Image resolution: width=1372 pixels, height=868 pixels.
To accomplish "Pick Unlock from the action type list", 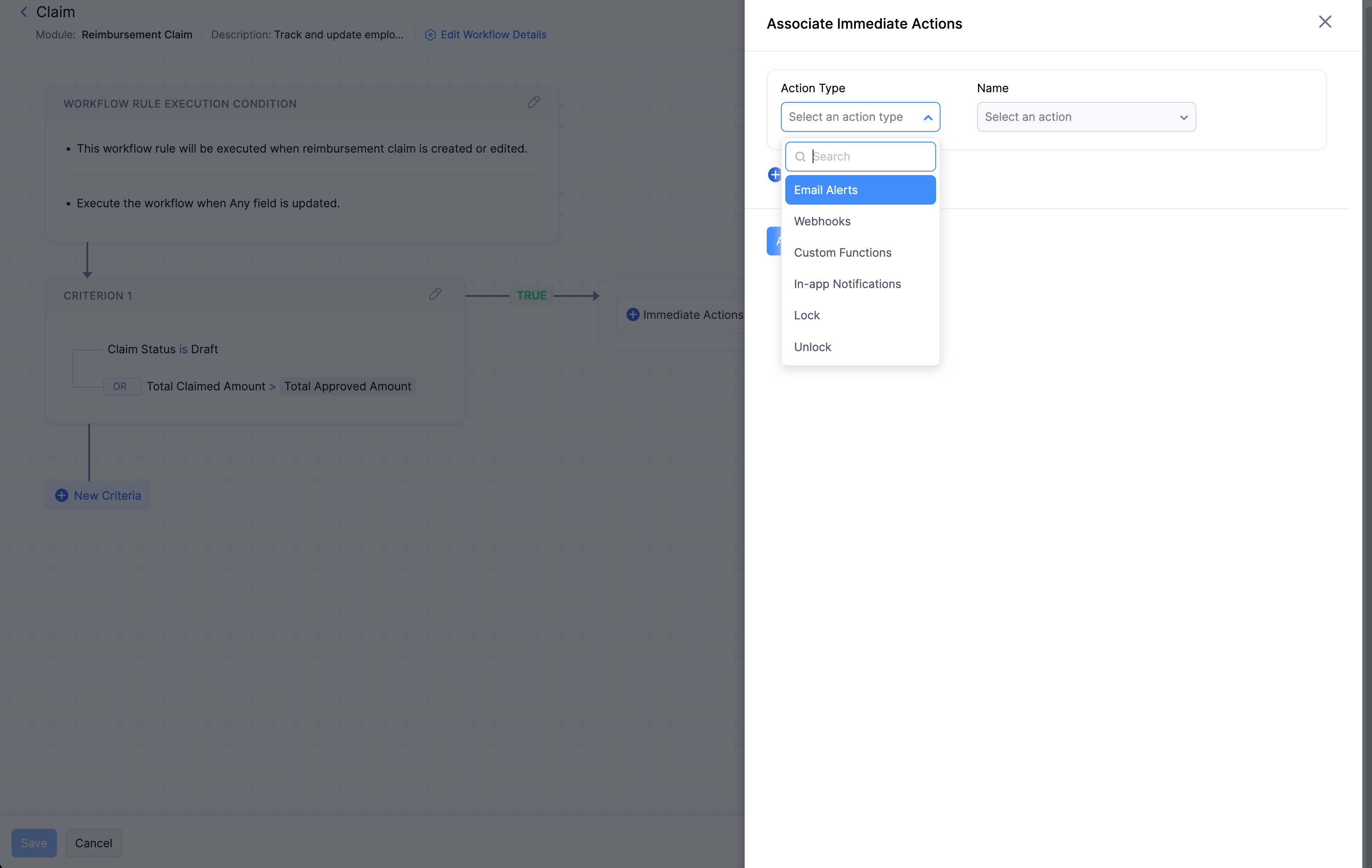I will pyautogui.click(x=860, y=347).
